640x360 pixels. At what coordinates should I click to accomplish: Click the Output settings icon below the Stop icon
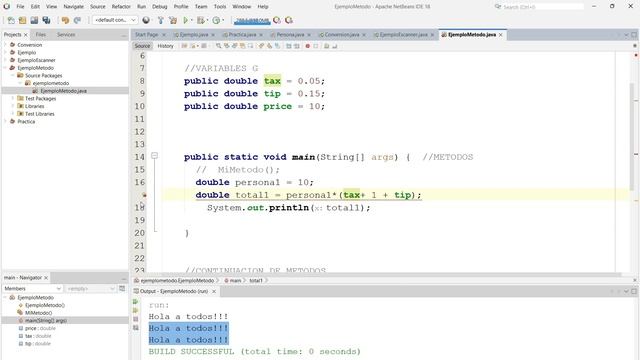click(136, 328)
